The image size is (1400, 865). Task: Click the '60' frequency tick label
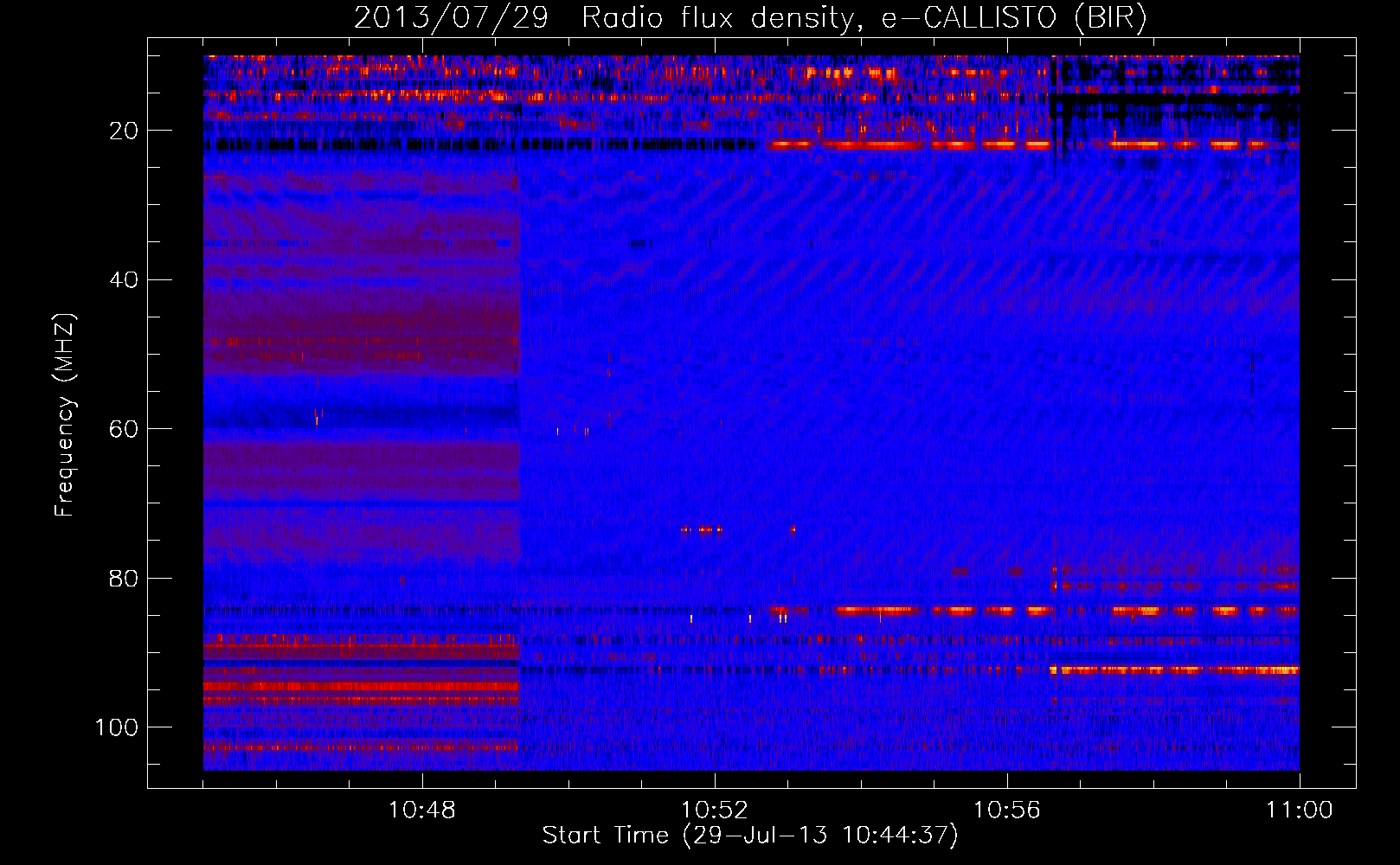click(x=124, y=429)
